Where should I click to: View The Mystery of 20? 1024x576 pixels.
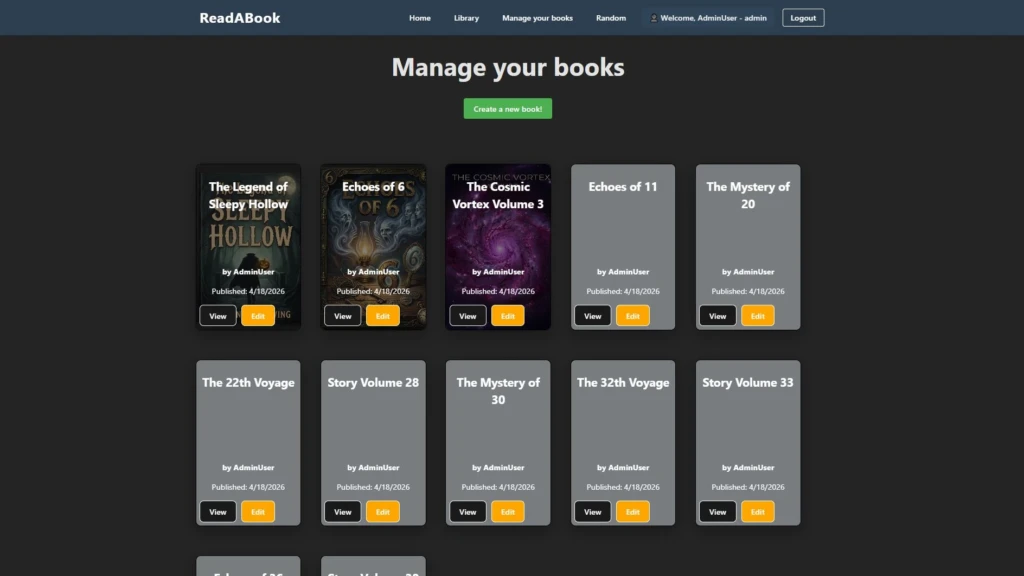[717, 315]
